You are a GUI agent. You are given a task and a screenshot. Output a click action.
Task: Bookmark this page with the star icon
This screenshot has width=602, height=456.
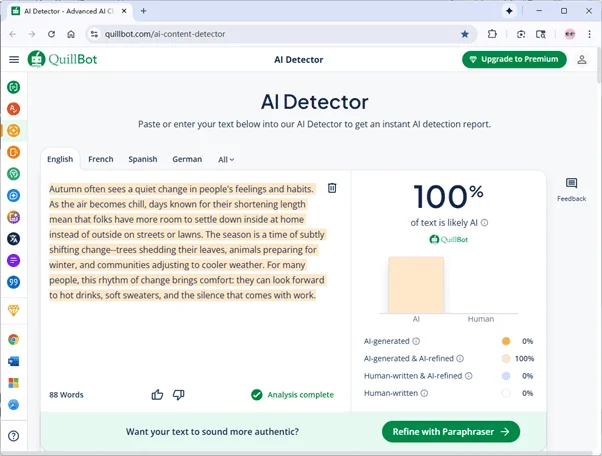coord(465,34)
